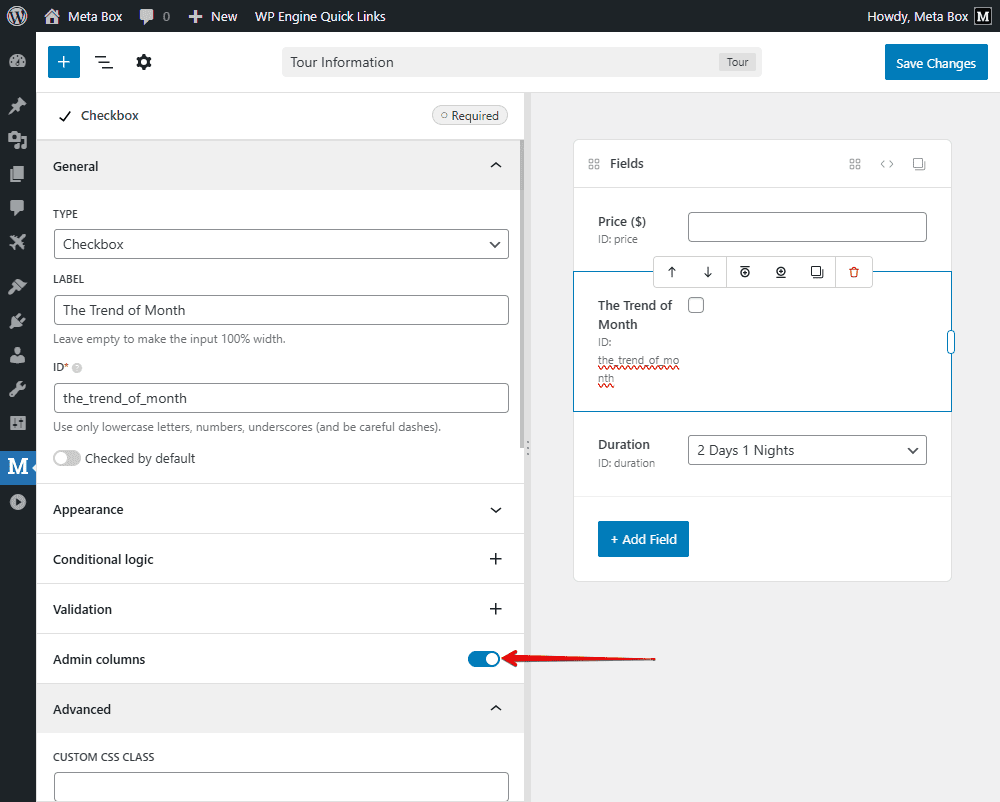Open the Howdy, Meta Box account menu

916,15
